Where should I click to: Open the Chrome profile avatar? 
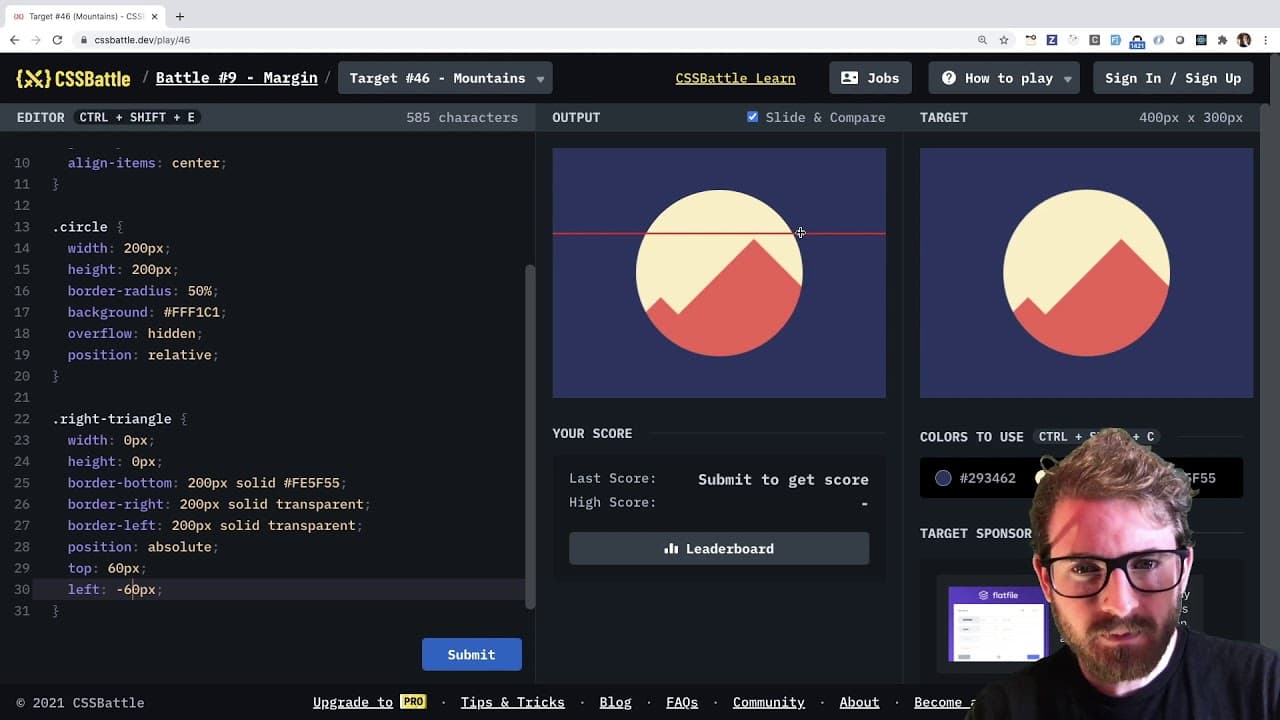[1244, 40]
